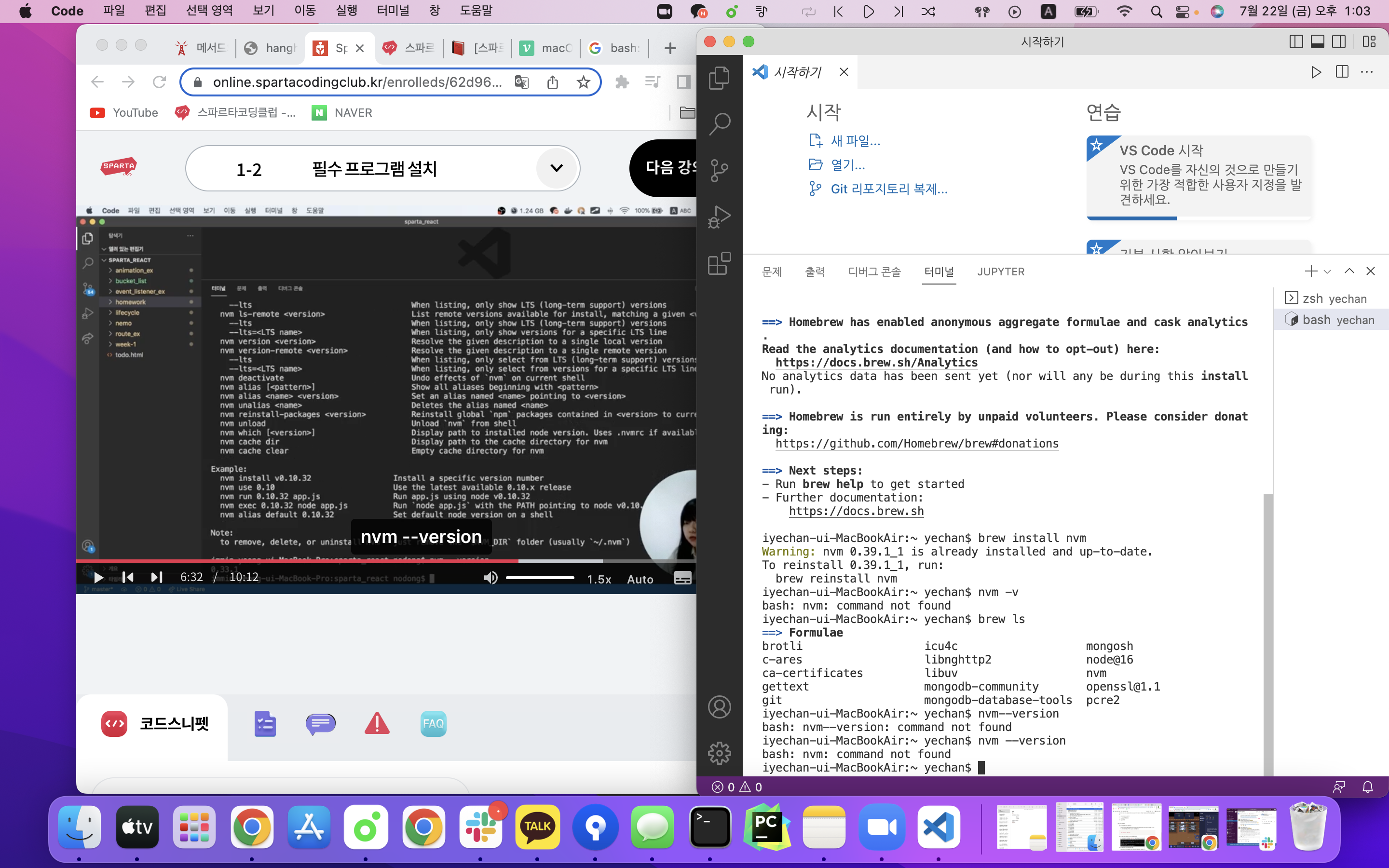Open the Manage gear in VS Code
Viewport: 1389px width, 868px height.
(x=719, y=753)
